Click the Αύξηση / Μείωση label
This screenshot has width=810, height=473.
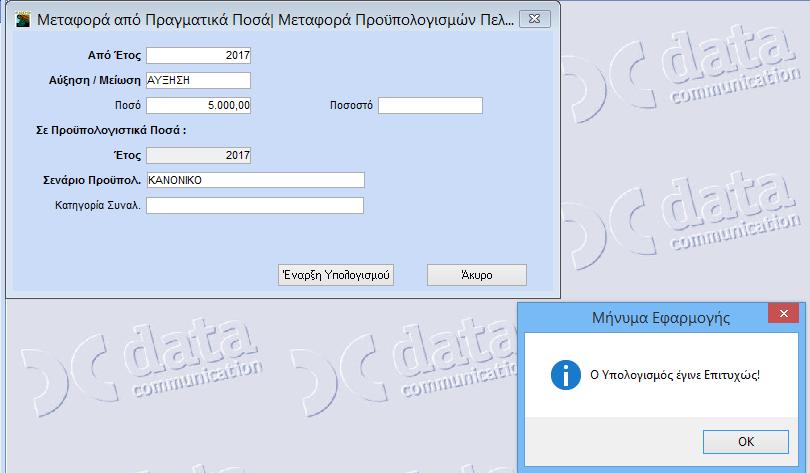(x=95, y=81)
